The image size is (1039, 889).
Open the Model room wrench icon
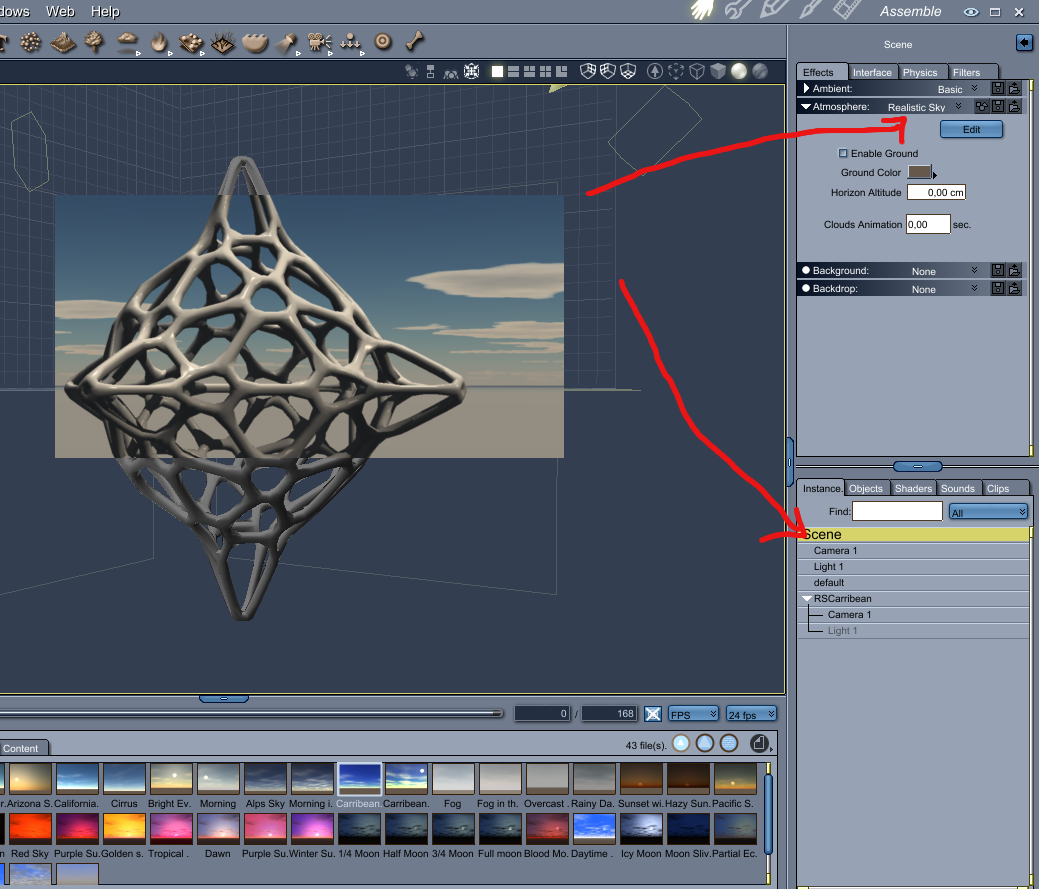coord(738,10)
